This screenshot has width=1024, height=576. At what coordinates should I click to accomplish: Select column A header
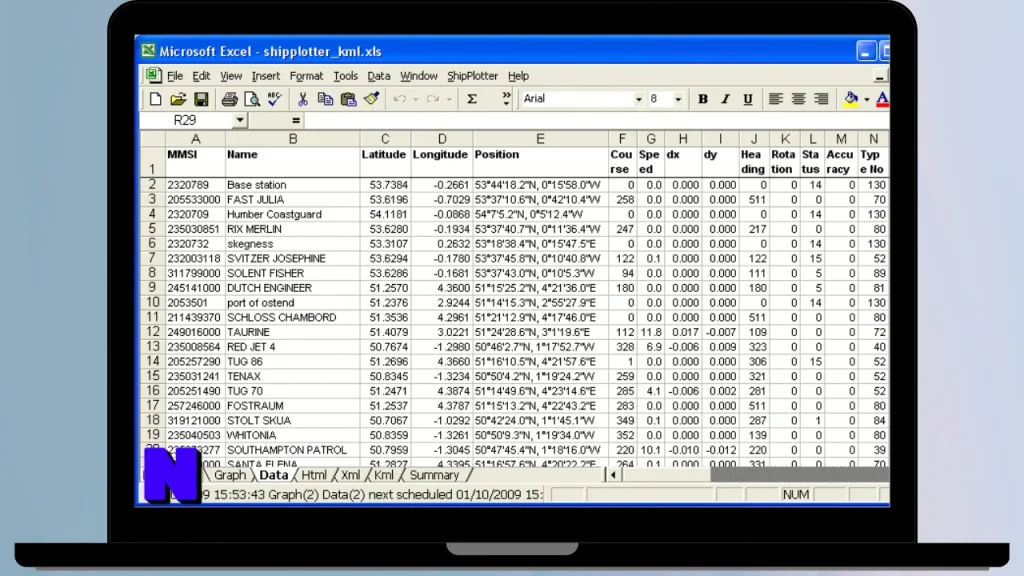click(x=195, y=138)
